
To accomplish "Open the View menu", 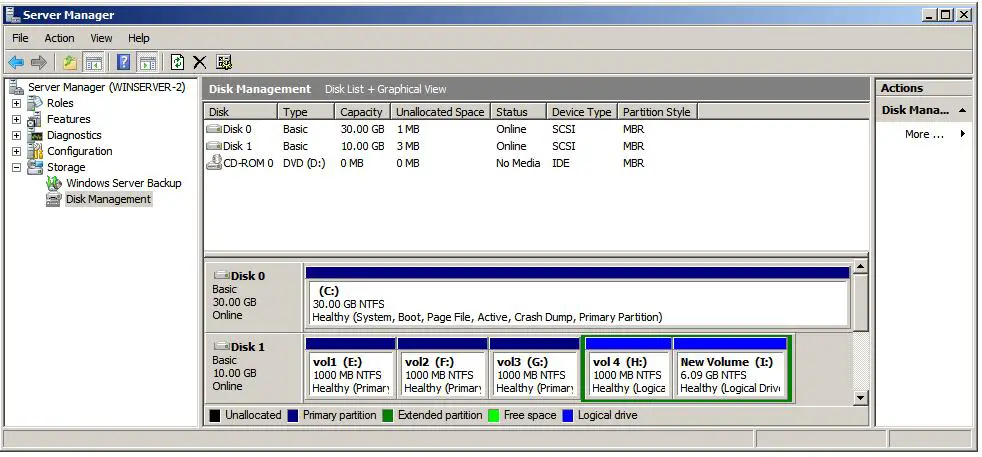I will (x=101, y=38).
